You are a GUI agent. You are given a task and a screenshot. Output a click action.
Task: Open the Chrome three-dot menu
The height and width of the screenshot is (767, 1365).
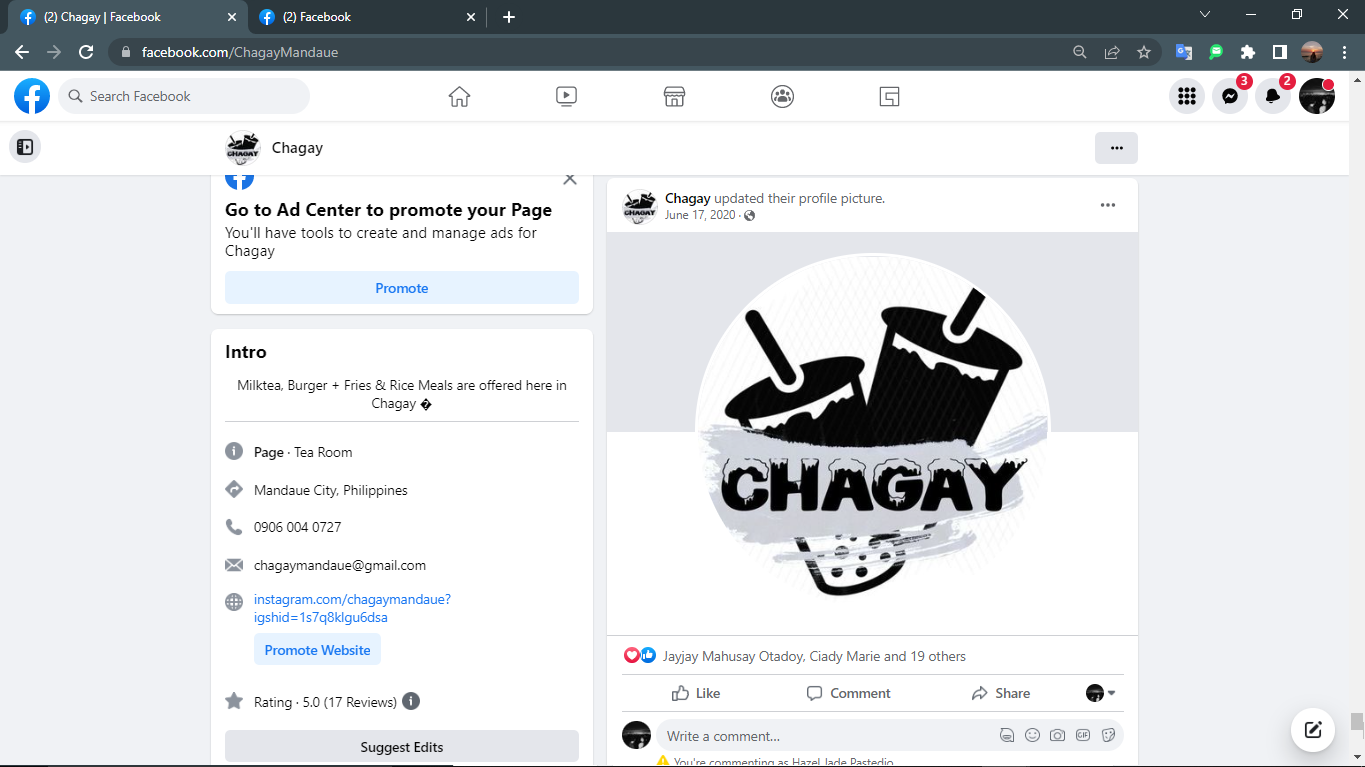click(1344, 52)
